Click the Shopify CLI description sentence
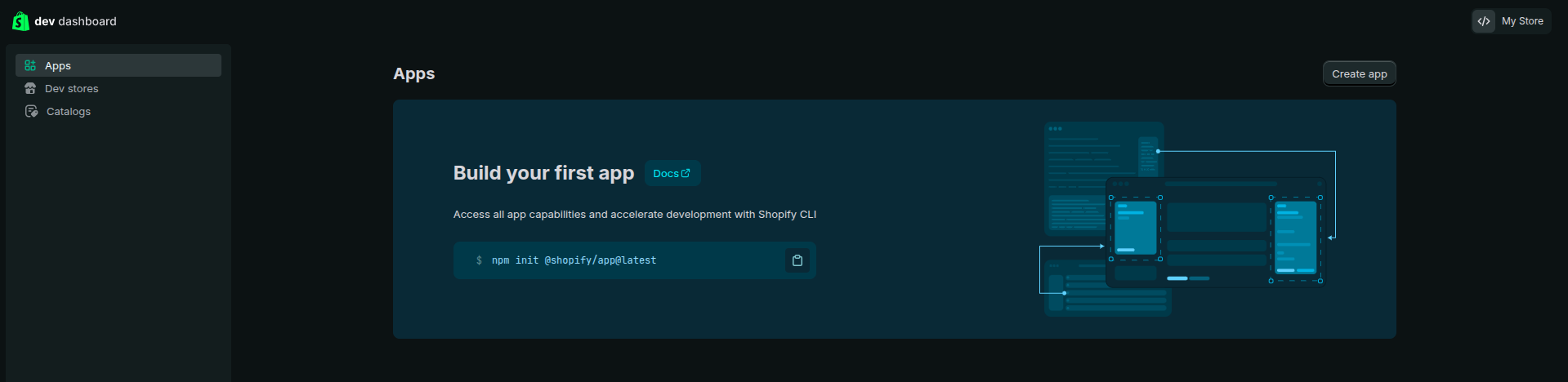1568x382 pixels. coord(635,215)
